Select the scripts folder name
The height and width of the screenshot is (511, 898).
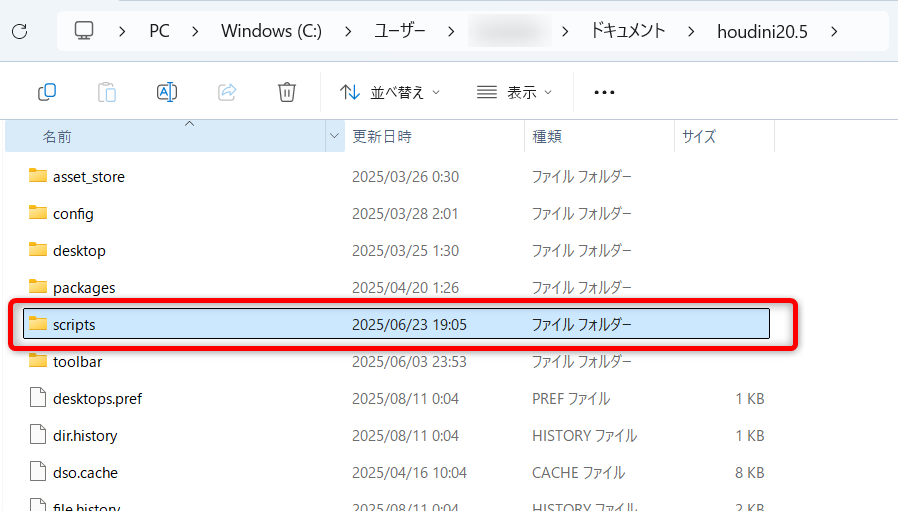(74, 325)
